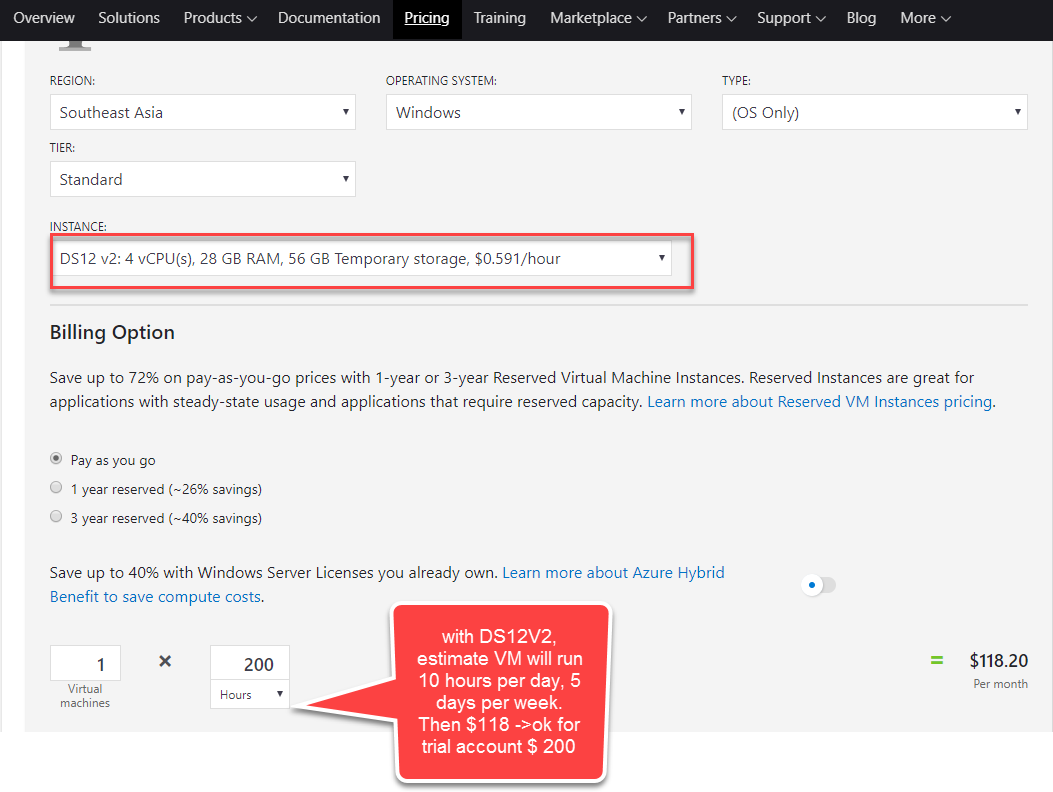Open the Hours unit dropdown

[250, 694]
